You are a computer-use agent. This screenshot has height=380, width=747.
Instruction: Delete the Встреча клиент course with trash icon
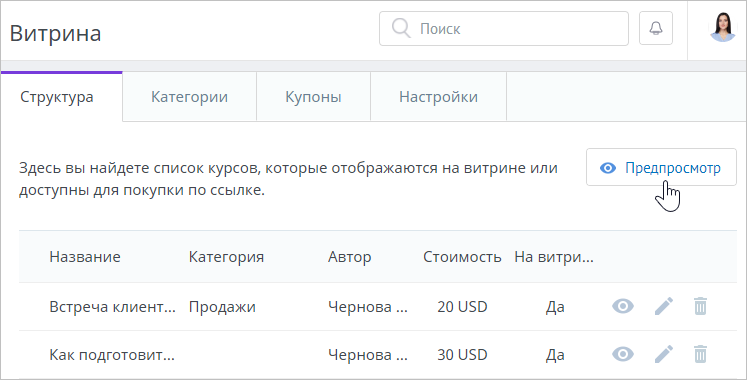(700, 306)
